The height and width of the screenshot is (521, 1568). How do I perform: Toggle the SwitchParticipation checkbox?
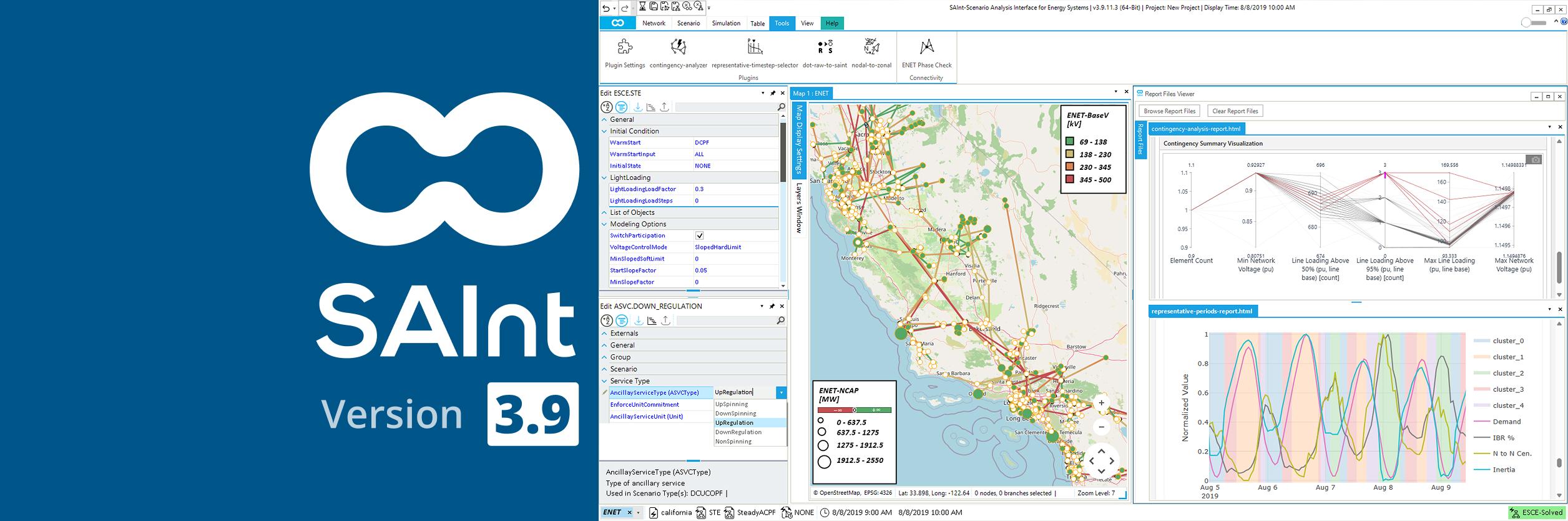(x=699, y=236)
